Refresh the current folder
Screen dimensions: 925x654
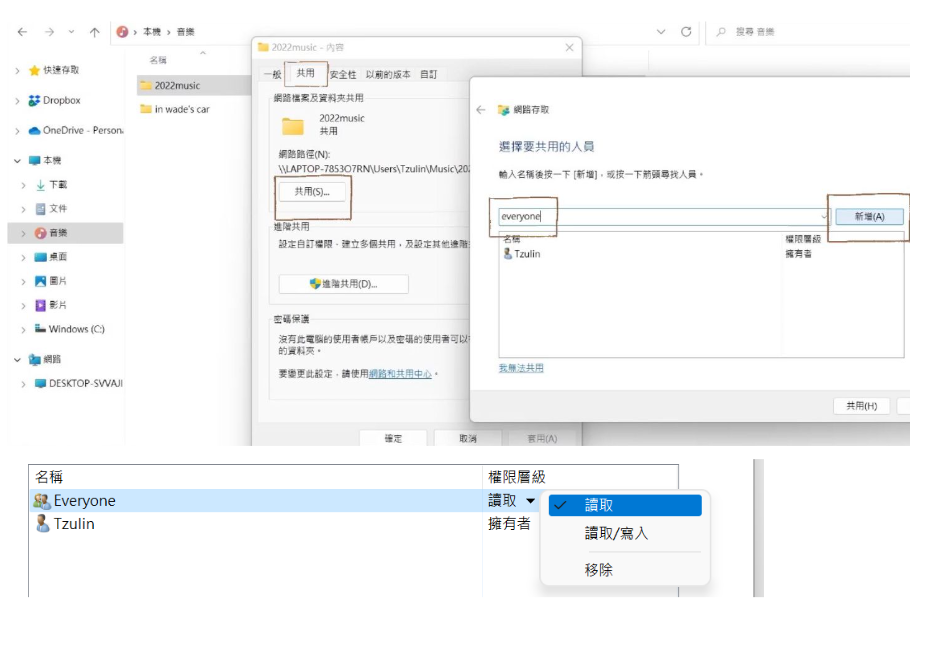(x=685, y=32)
